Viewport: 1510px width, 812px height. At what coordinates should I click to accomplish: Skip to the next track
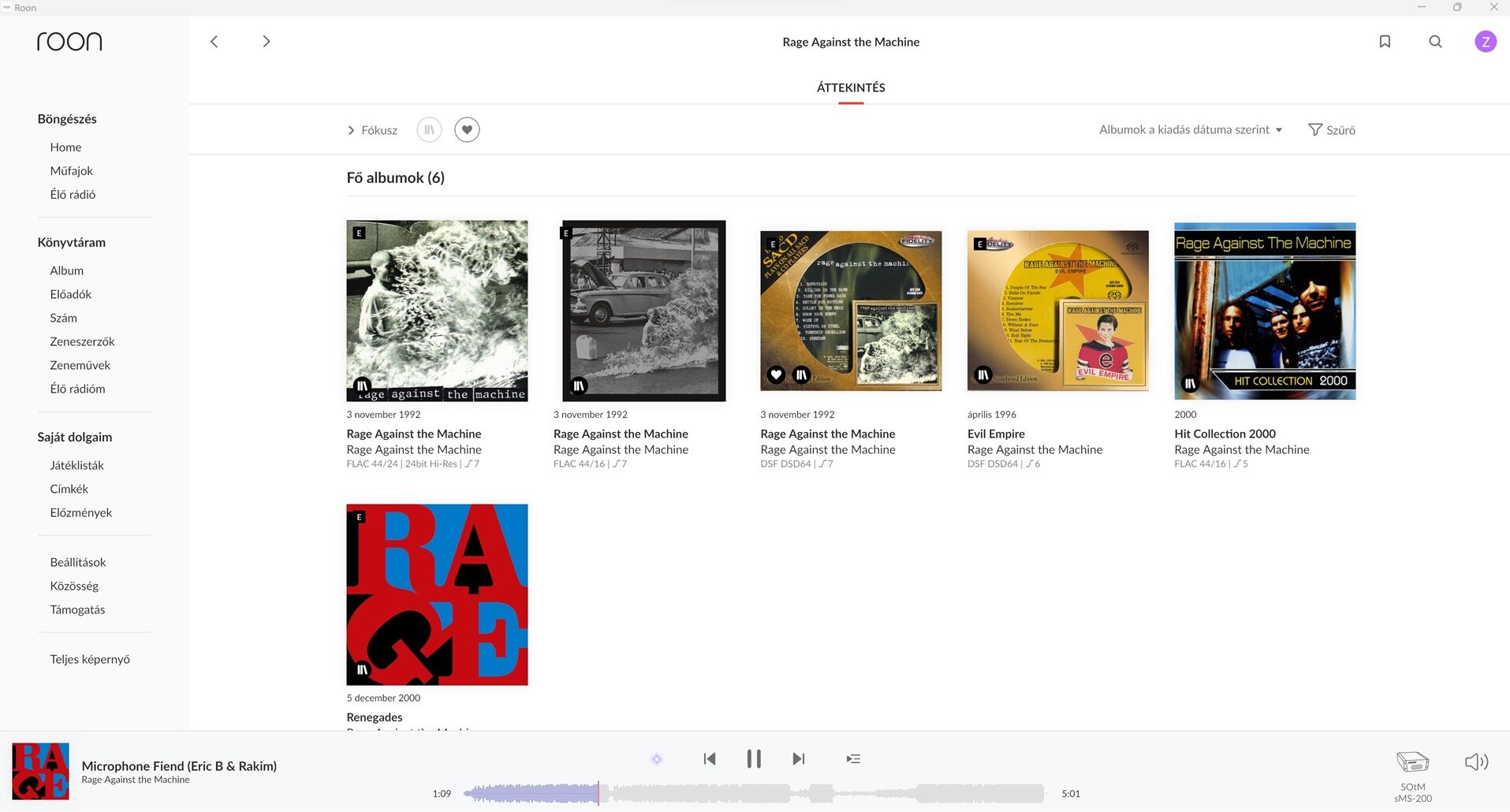(799, 758)
